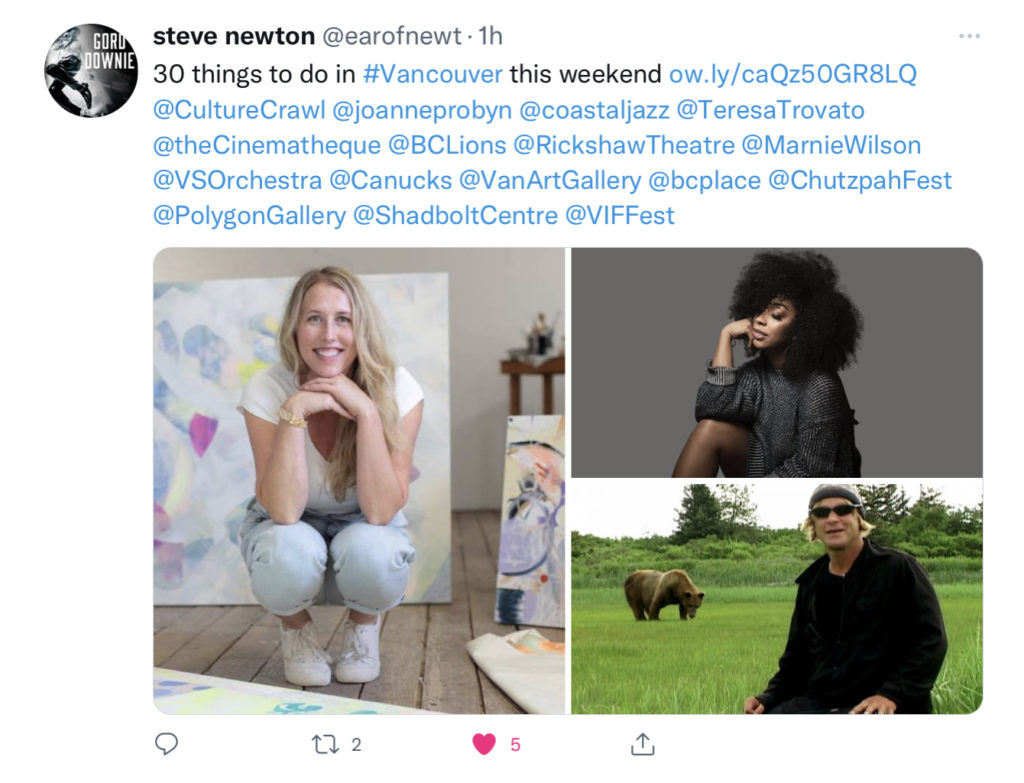This screenshot has width=1024, height=783.
Task: Open the share upload icon
Action: [643, 744]
